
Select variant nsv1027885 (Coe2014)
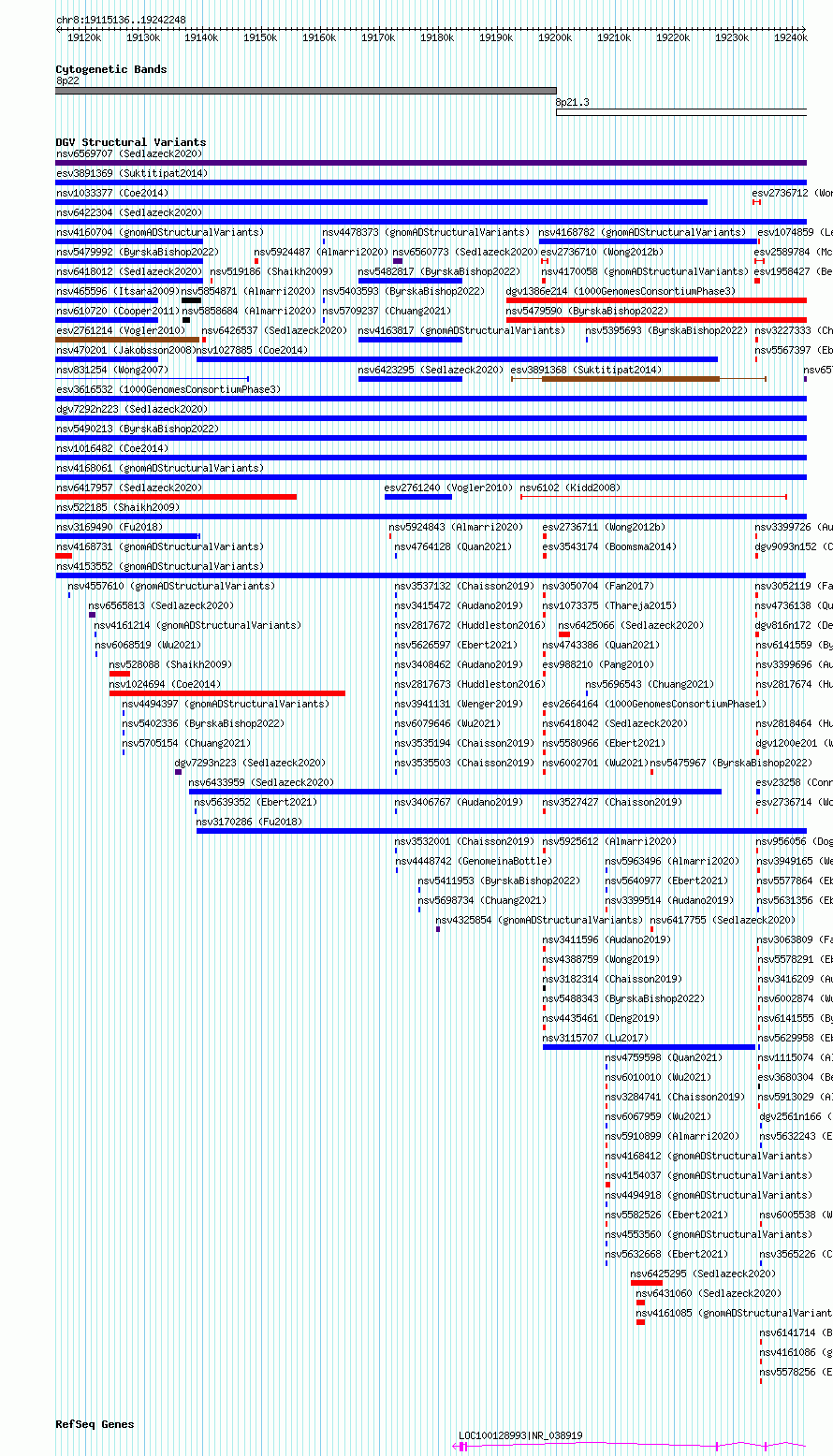(x=252, y=350)
